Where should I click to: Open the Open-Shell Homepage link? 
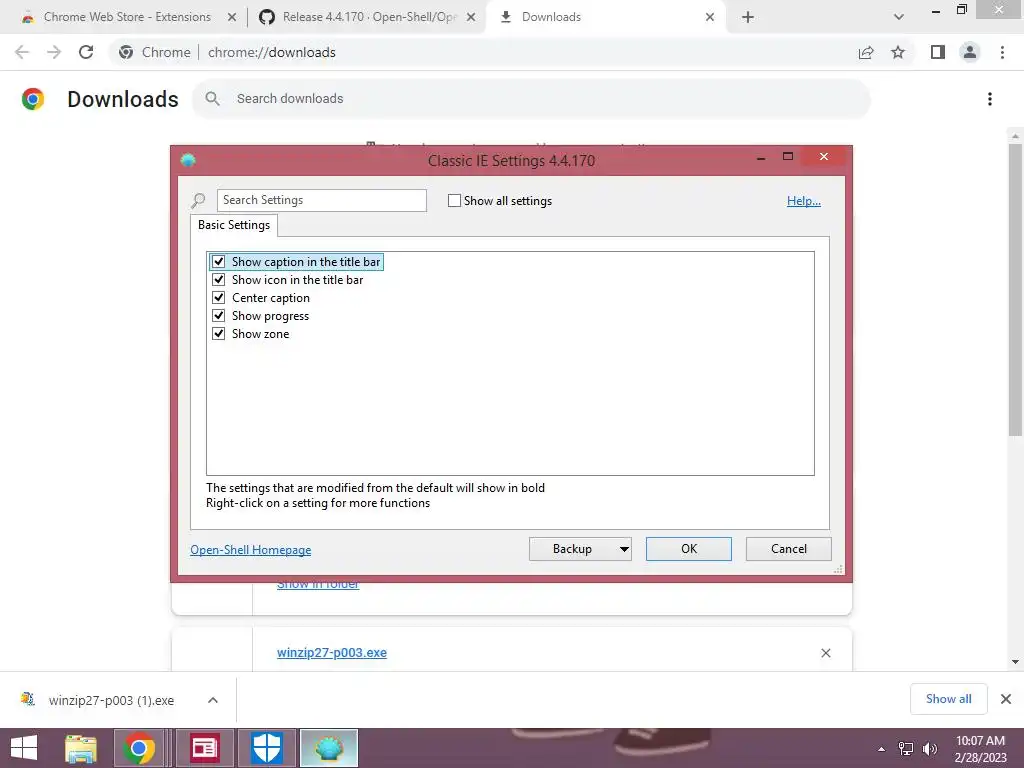click(251, 550)
